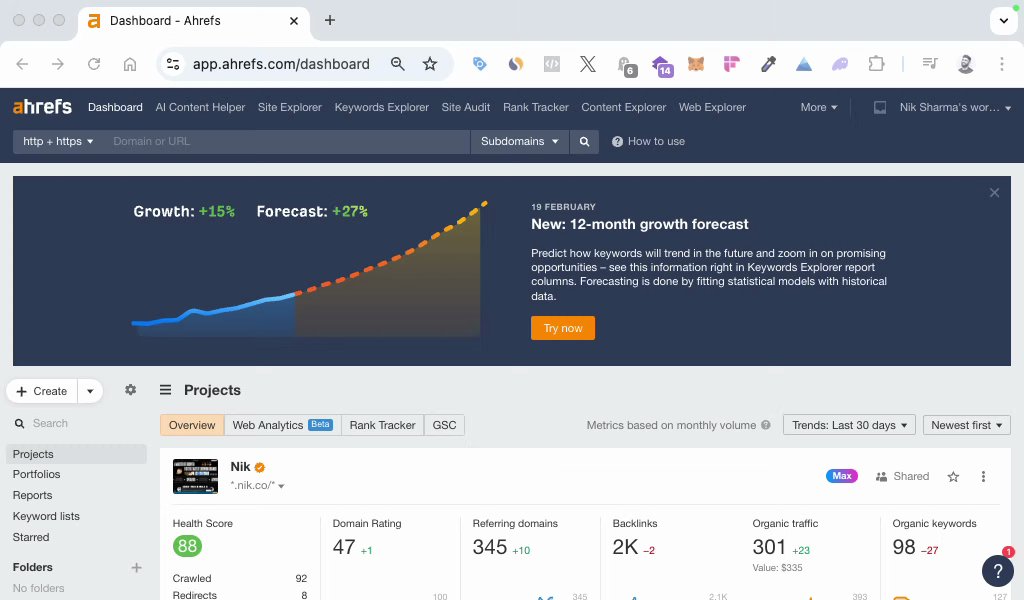Click the site info icon in the address bar
This screenshot has width=1024, height=600.
tap(173, 64)
